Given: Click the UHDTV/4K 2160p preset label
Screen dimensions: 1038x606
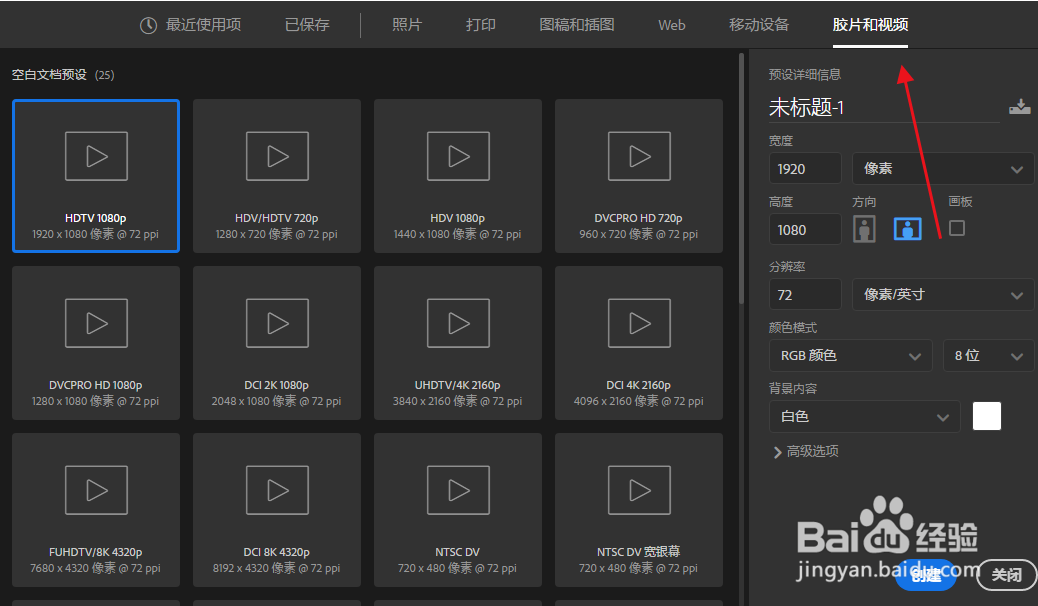Looking at the screenshot, I should tap(457, 385).
